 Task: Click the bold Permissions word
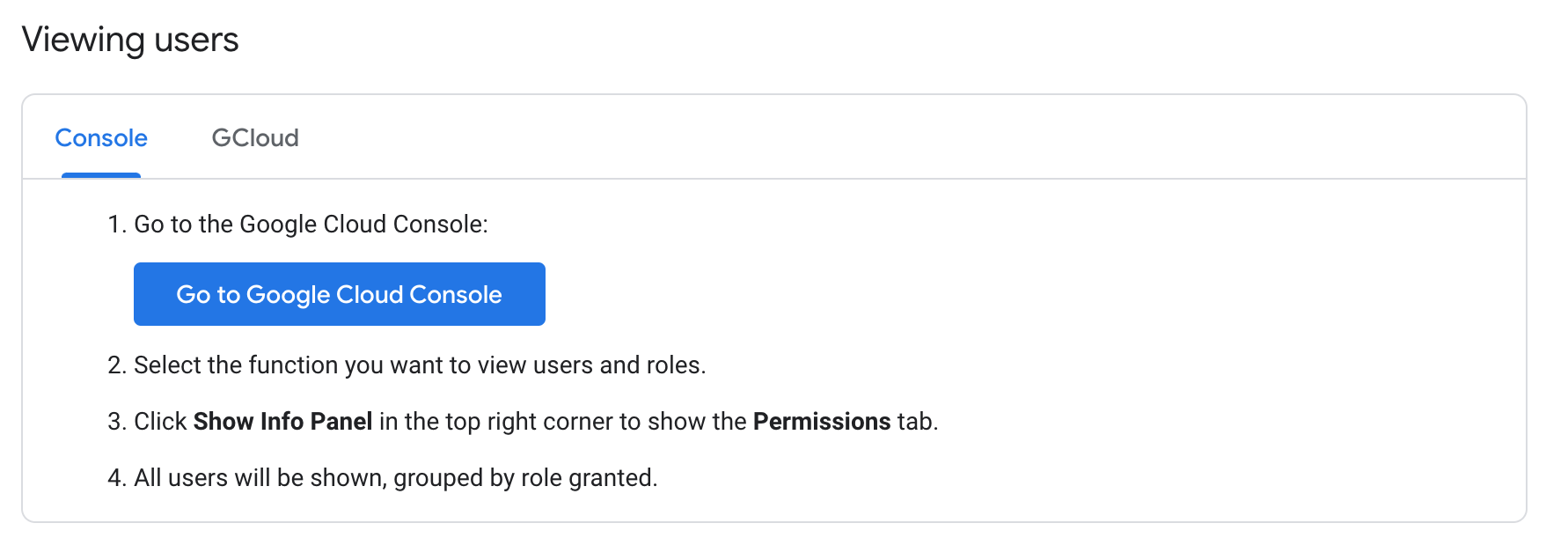(822, 422)
